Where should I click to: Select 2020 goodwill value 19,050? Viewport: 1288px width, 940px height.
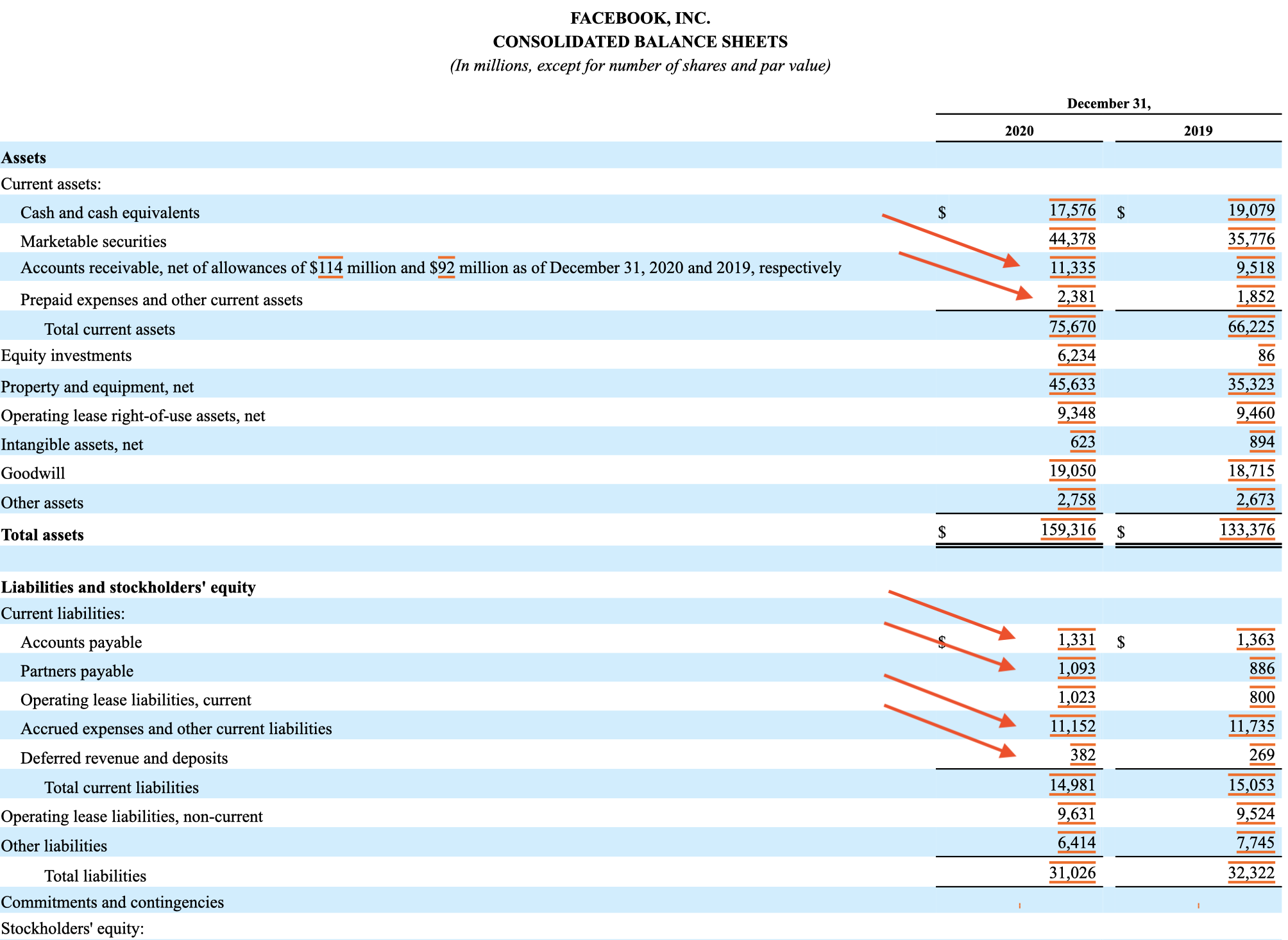click(x=1072, y=471)
